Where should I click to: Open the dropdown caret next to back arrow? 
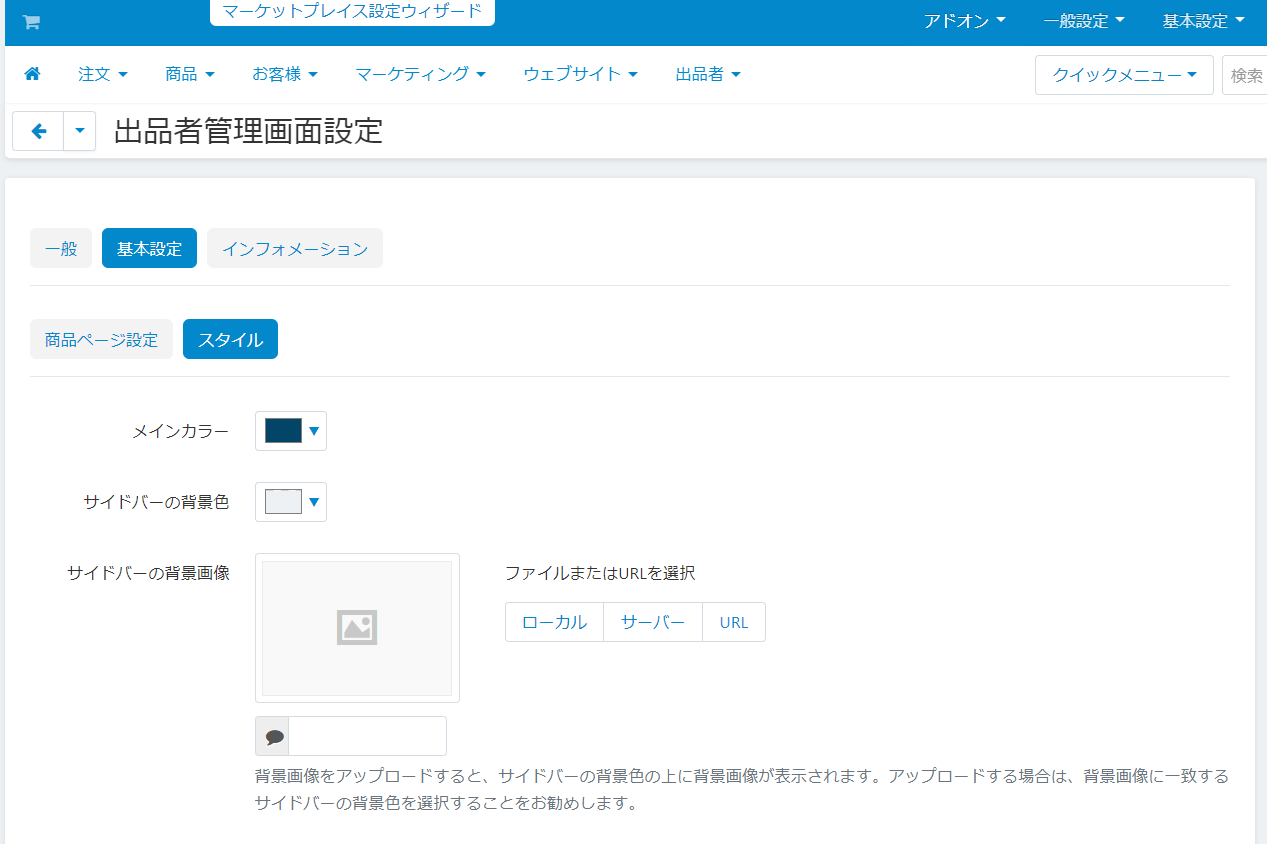click(80, 131)
